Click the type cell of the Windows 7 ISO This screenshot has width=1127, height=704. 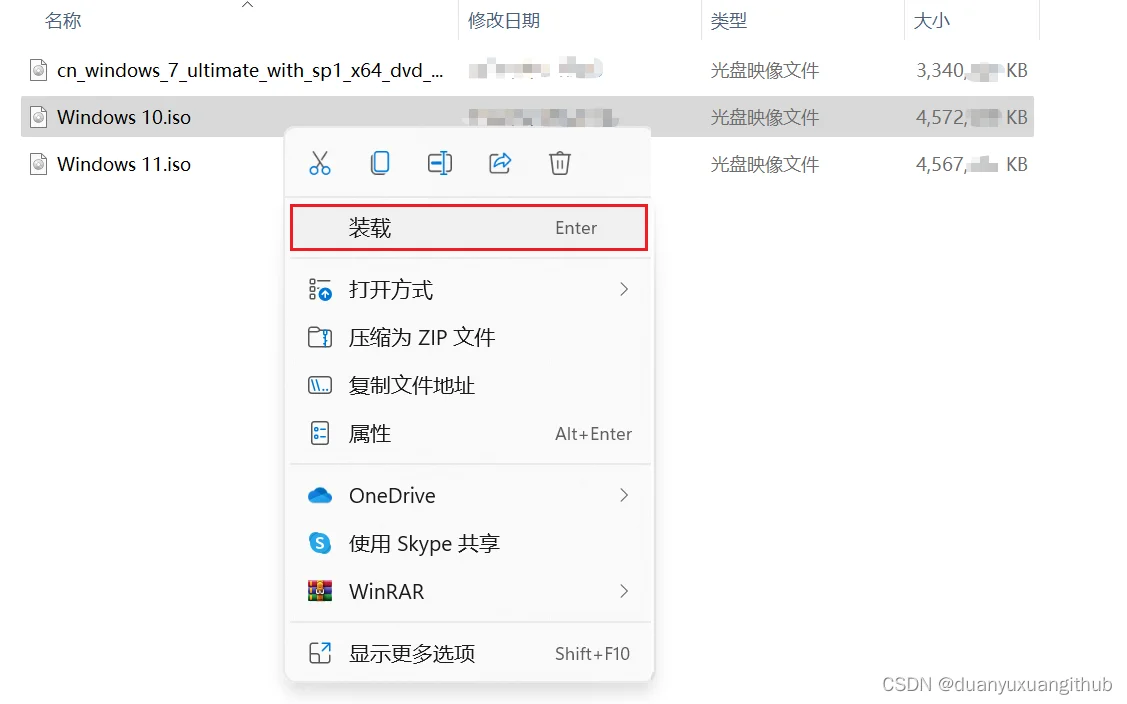[765, 70]
